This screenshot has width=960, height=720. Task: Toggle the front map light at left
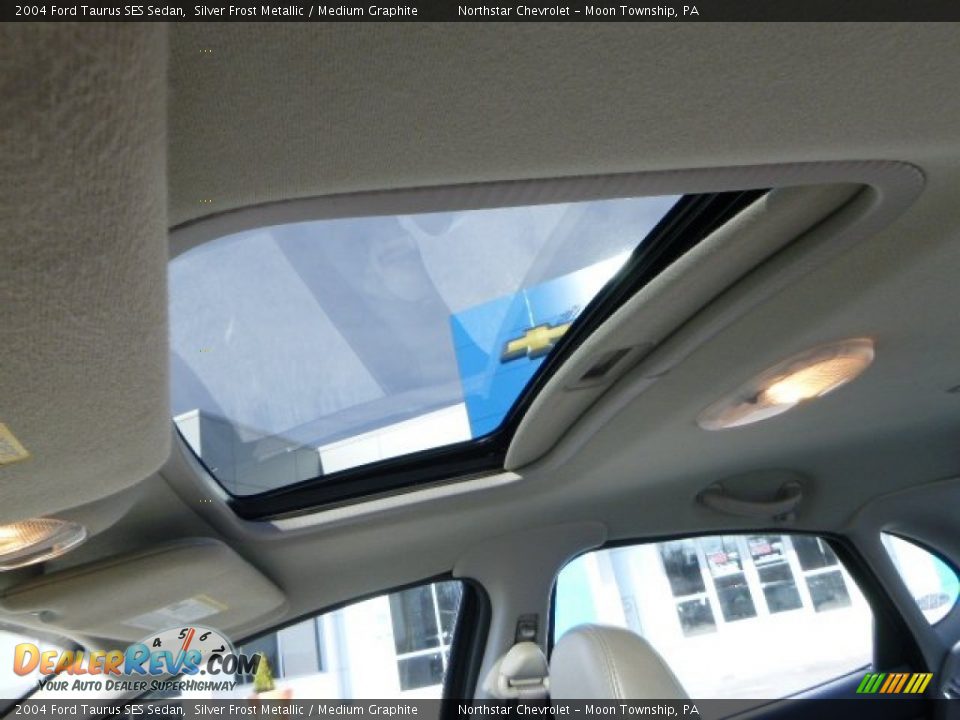click(x=36, y=540)
